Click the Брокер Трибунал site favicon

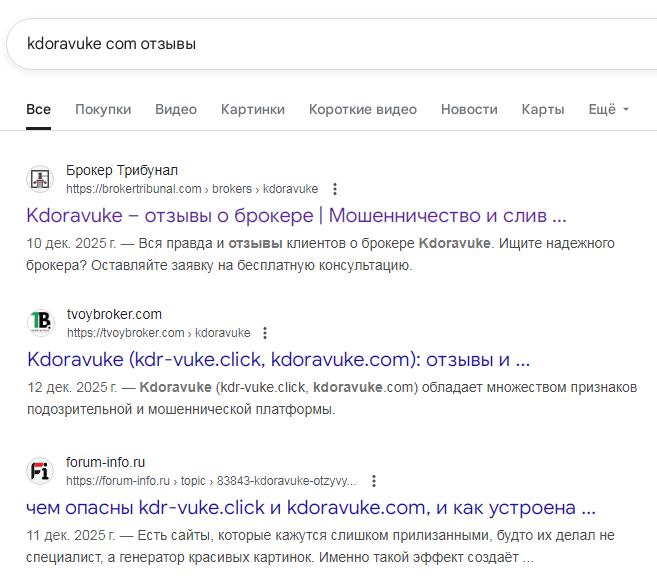(x=40, y=180)
